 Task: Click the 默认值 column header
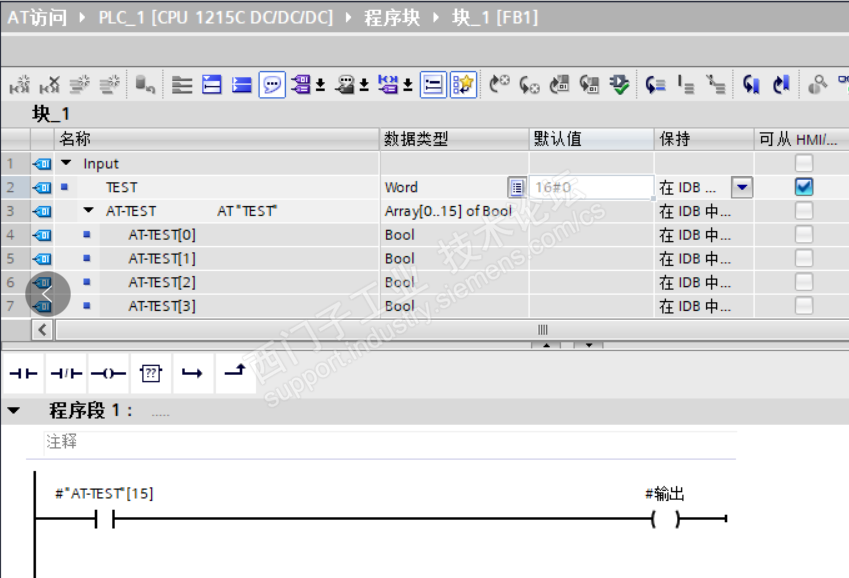[591, 139]
